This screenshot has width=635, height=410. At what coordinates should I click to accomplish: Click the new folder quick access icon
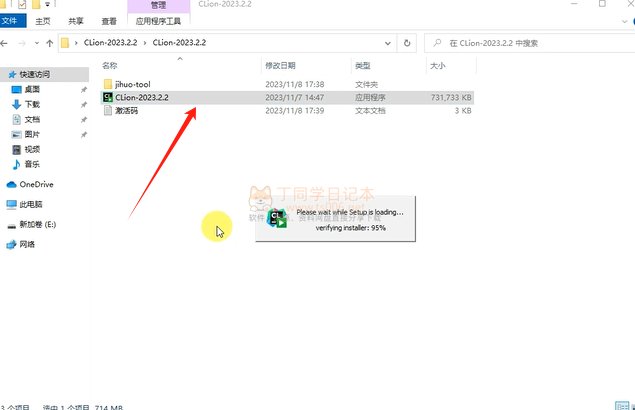coord(36,4)
